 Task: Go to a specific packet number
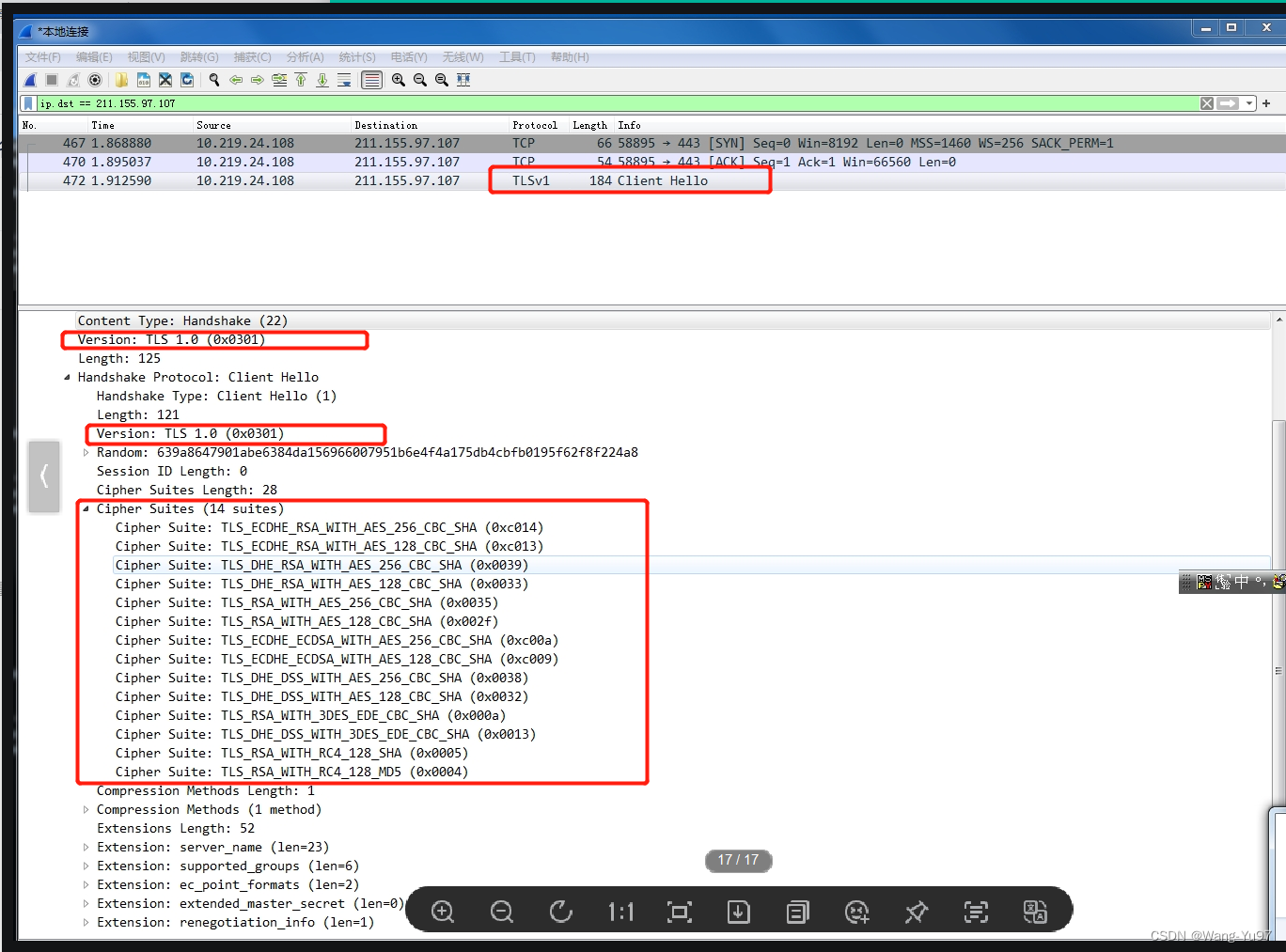279,80
